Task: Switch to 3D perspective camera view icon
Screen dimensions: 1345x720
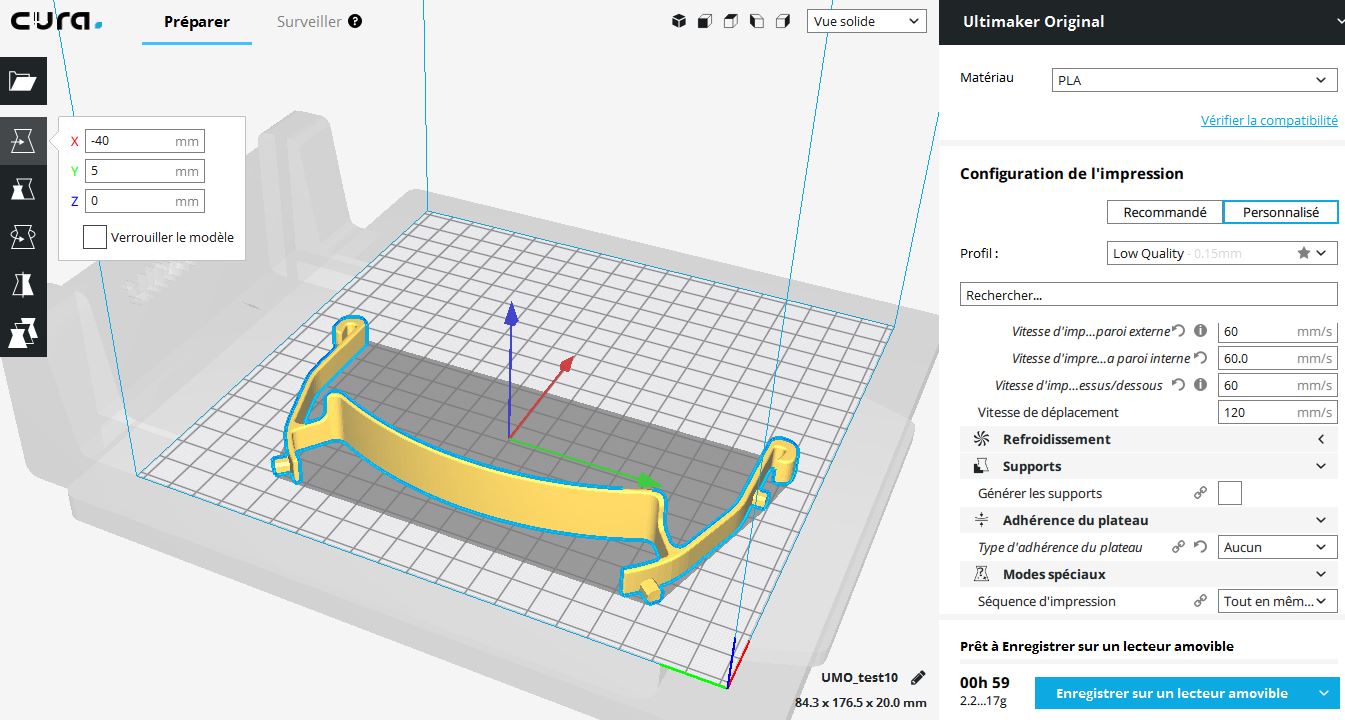Action: [x=679, y=21]
